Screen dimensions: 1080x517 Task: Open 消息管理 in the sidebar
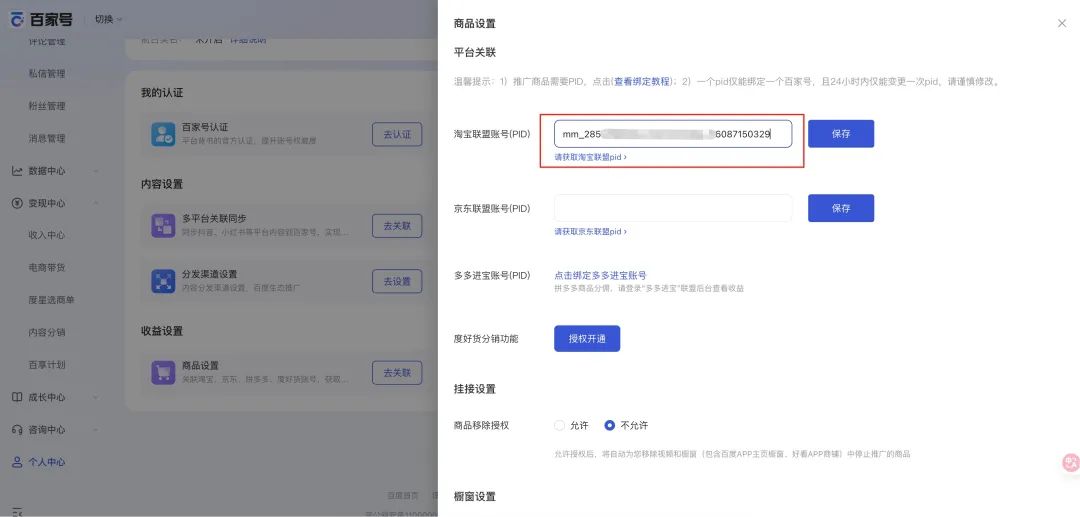point(47,138)
